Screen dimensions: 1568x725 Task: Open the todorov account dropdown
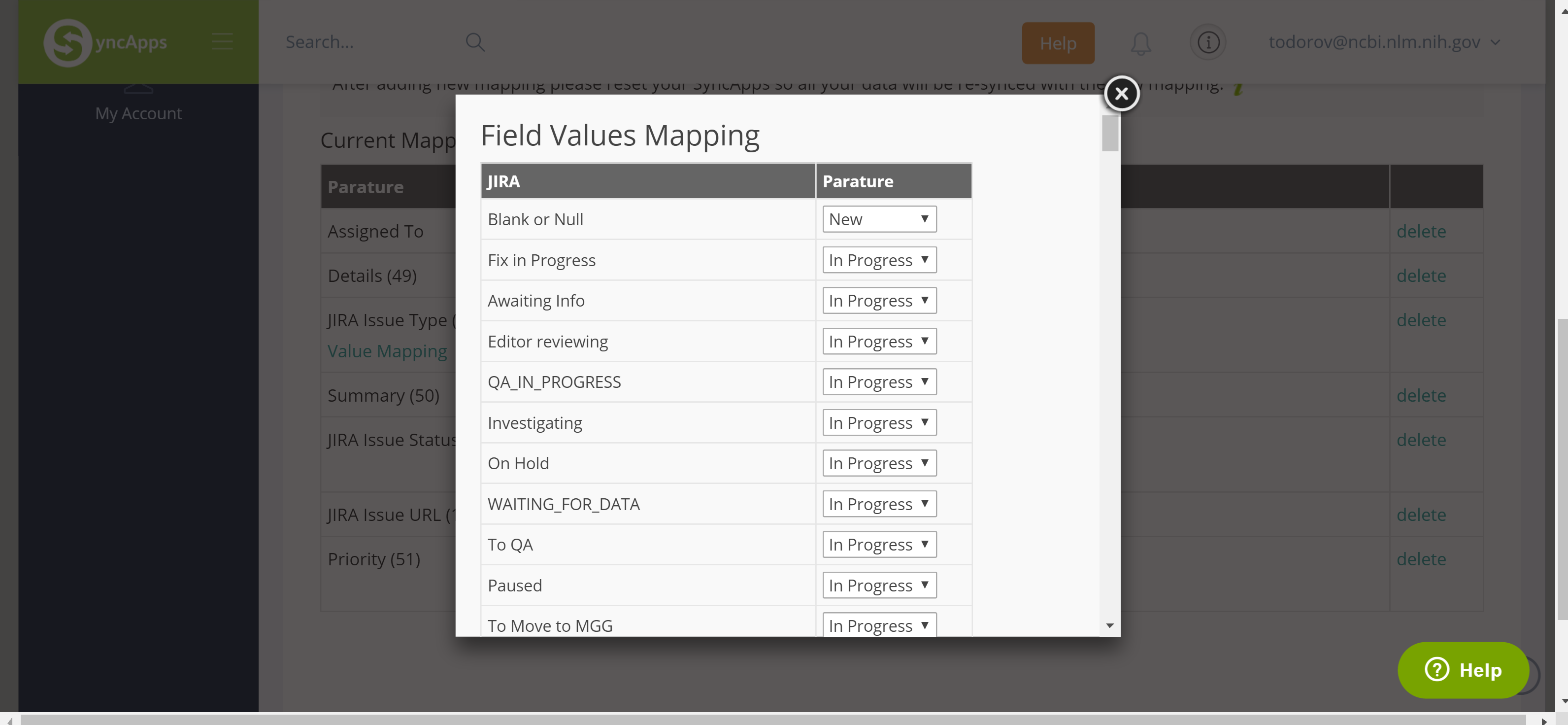(x=1384, y=42)
